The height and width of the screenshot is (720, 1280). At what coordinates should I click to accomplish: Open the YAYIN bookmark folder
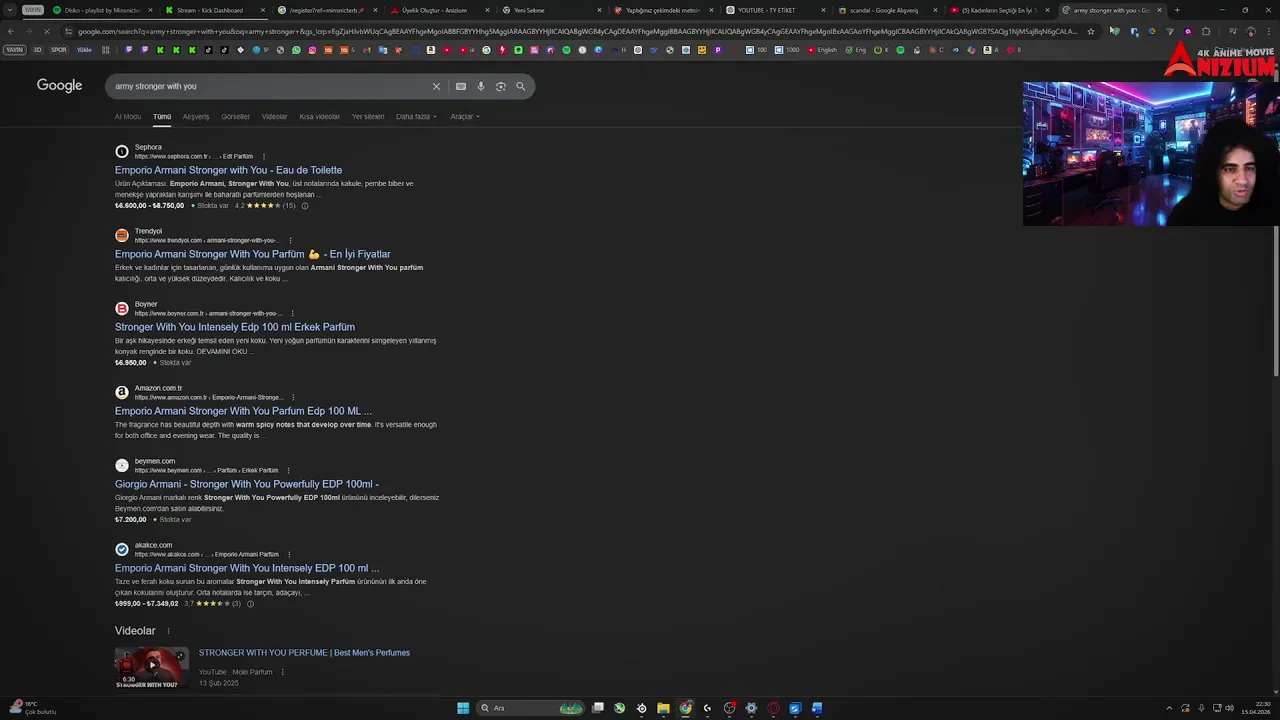pos(14,50)
